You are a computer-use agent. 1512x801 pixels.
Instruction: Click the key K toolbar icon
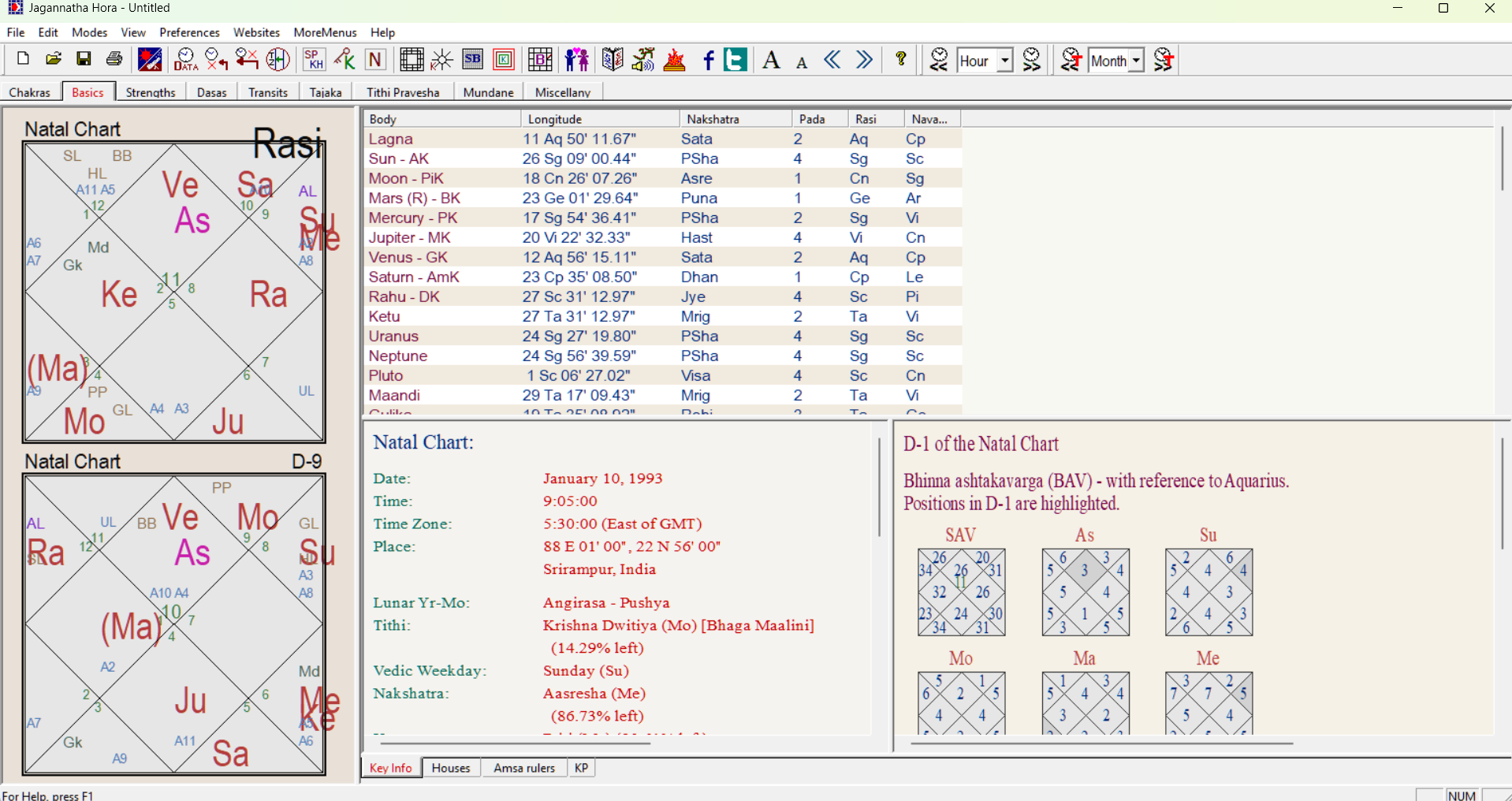tap(344, 59)
